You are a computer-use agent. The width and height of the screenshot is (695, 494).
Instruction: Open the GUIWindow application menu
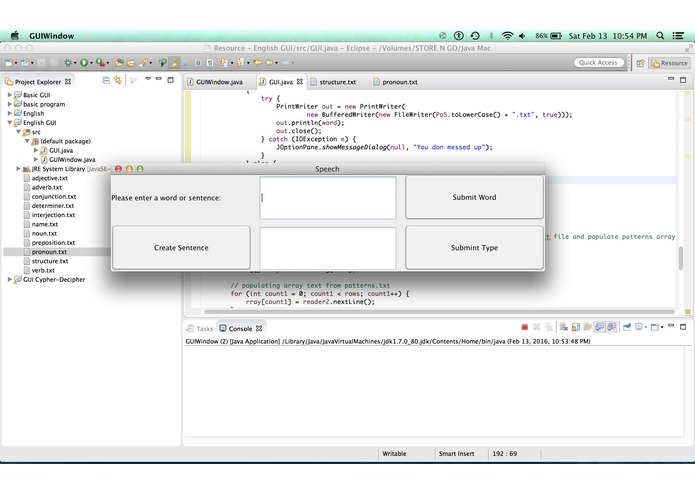51,36
